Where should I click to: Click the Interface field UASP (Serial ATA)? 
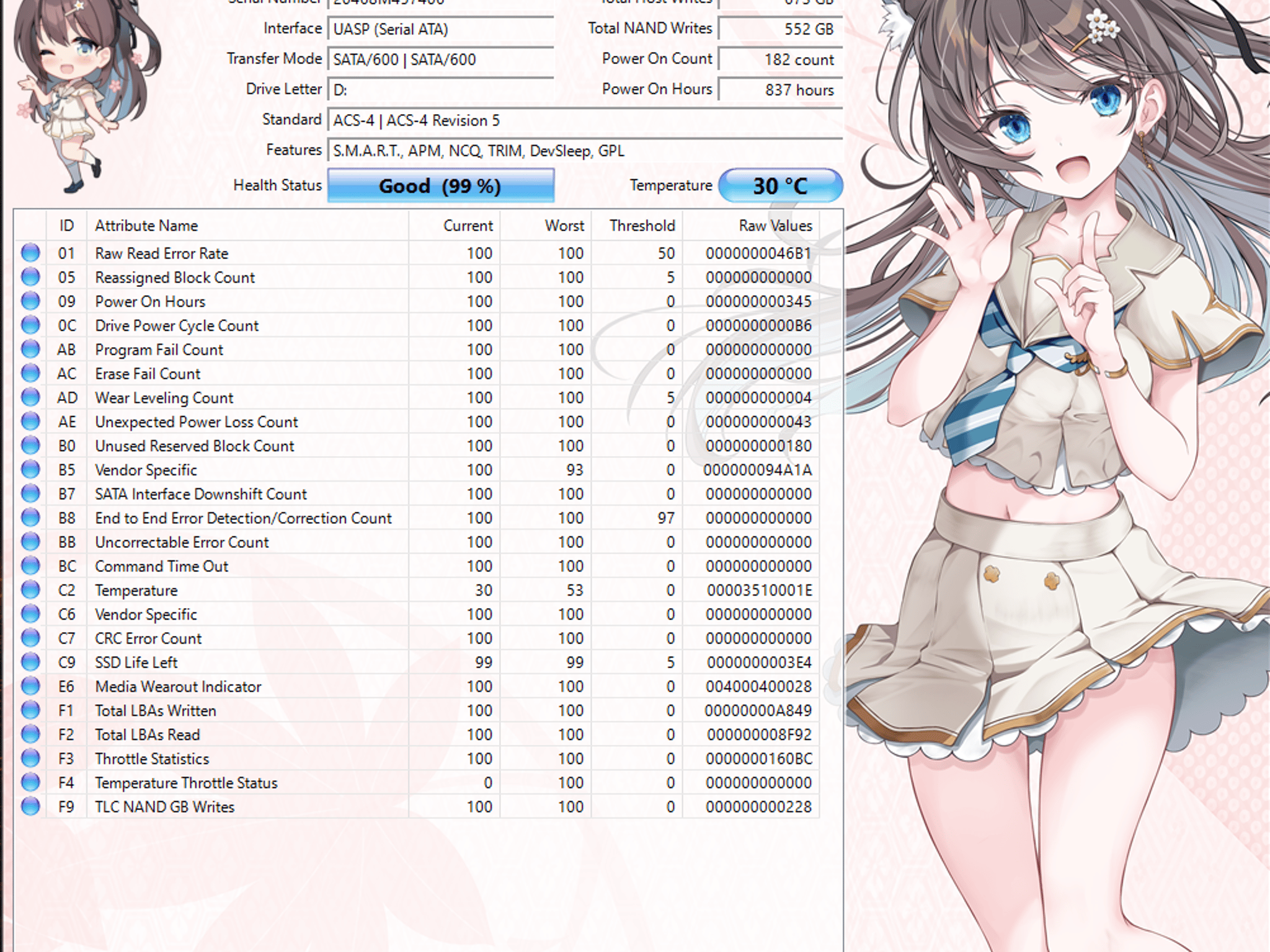pos(440,29)
